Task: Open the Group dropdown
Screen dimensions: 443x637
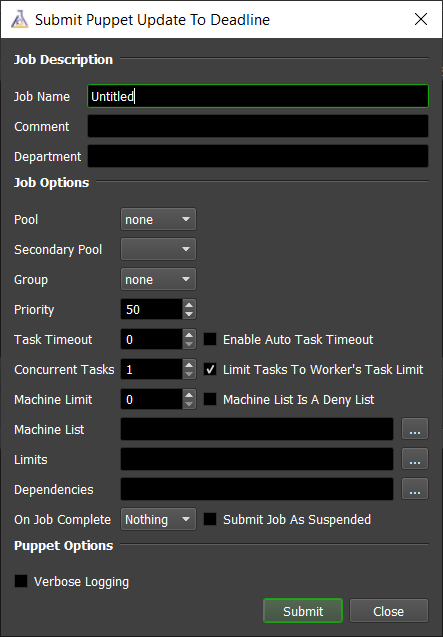Action: click(158, 280)
